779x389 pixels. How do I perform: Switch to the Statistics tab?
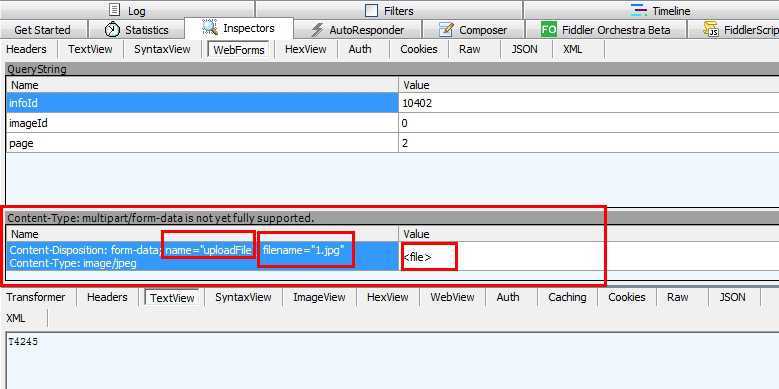pos(136,30)
